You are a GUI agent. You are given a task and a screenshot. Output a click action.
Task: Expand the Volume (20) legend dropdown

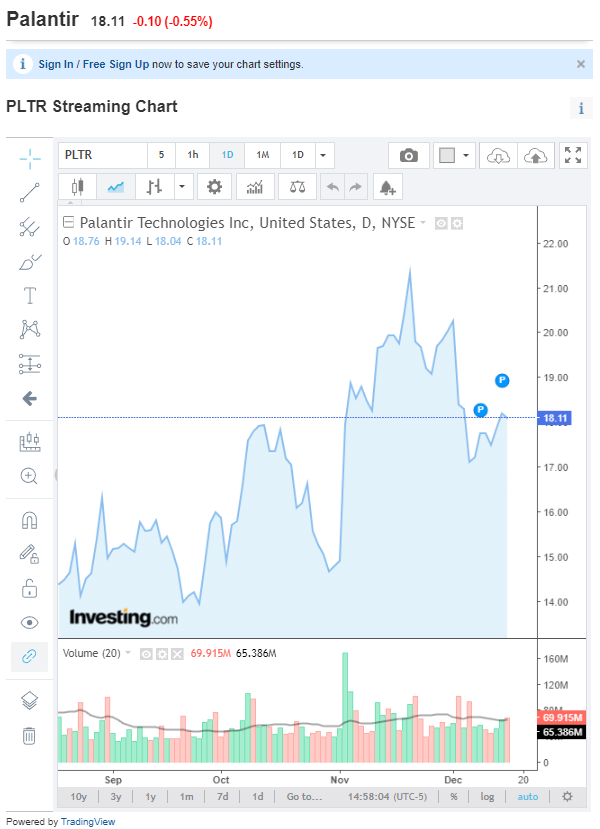point(128,653)
